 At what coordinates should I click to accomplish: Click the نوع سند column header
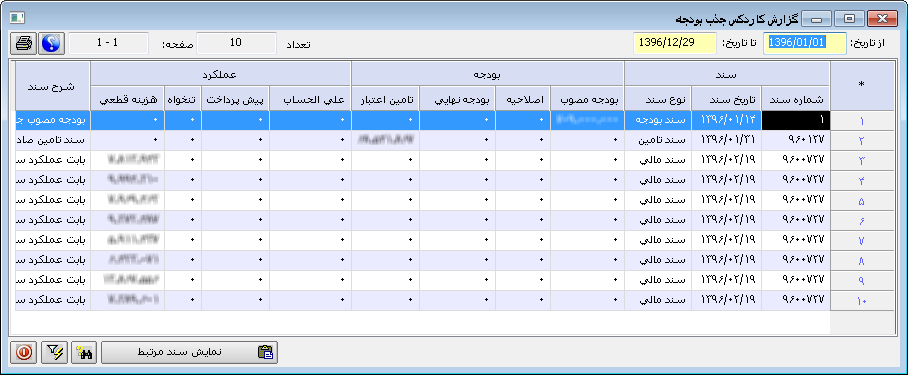pos(658,99)
